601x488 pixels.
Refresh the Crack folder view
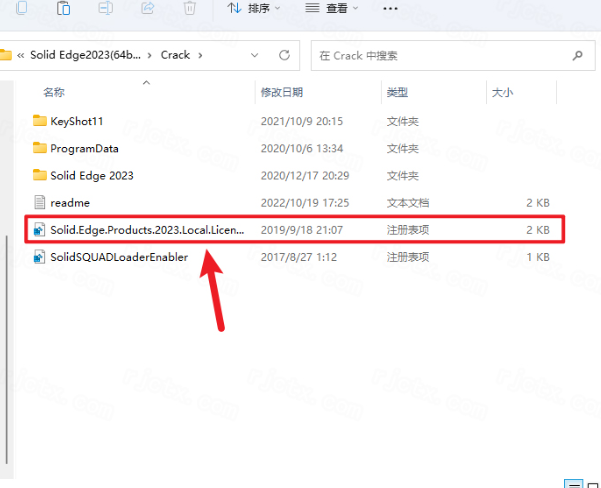[x=285, y=55]
